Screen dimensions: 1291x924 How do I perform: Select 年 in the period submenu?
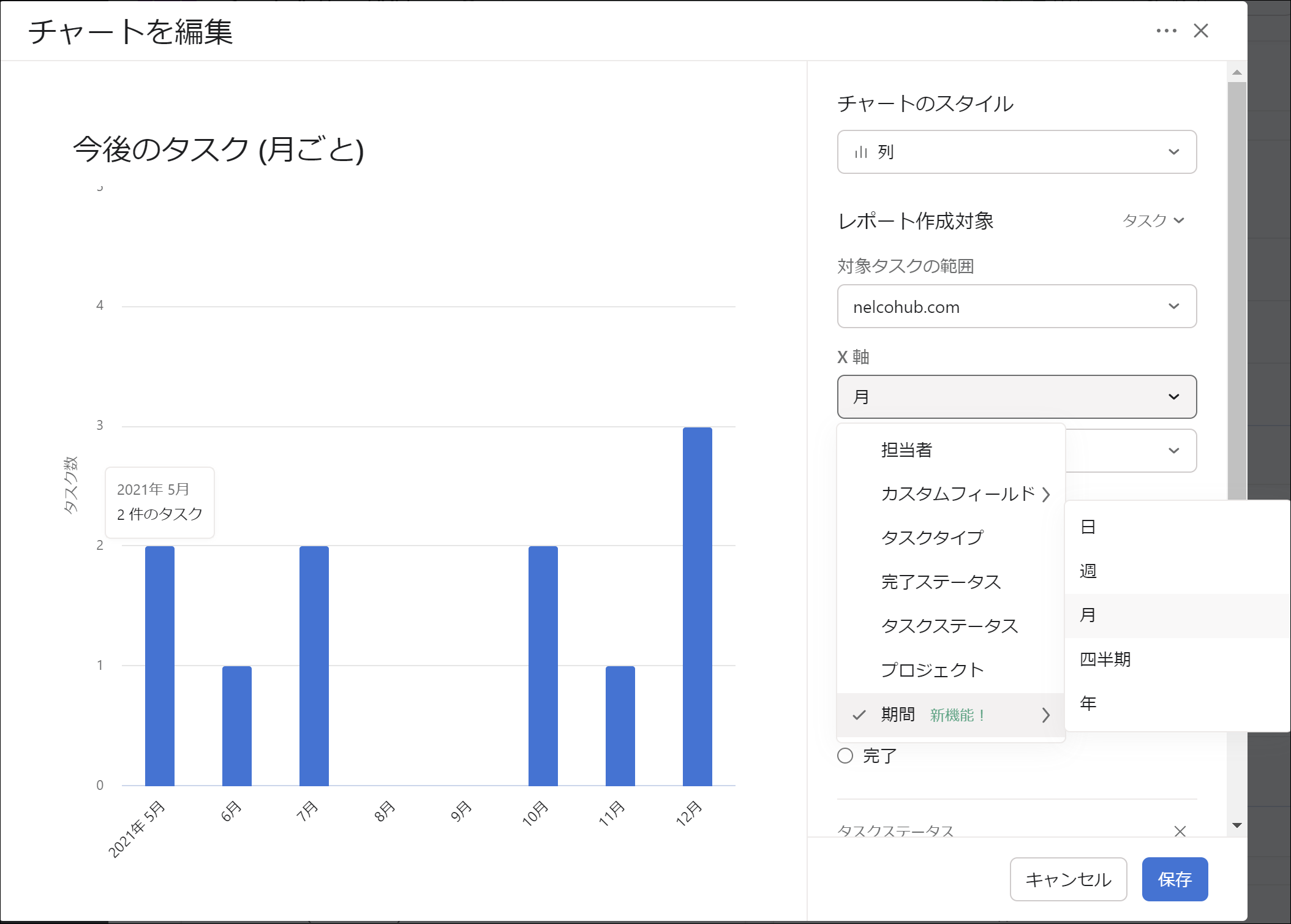pos(1177,704)
